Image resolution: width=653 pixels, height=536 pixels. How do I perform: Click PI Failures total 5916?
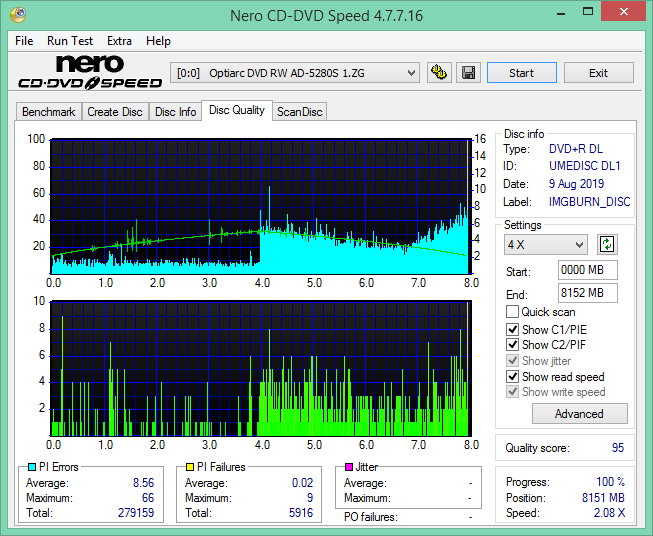[301, 512]
